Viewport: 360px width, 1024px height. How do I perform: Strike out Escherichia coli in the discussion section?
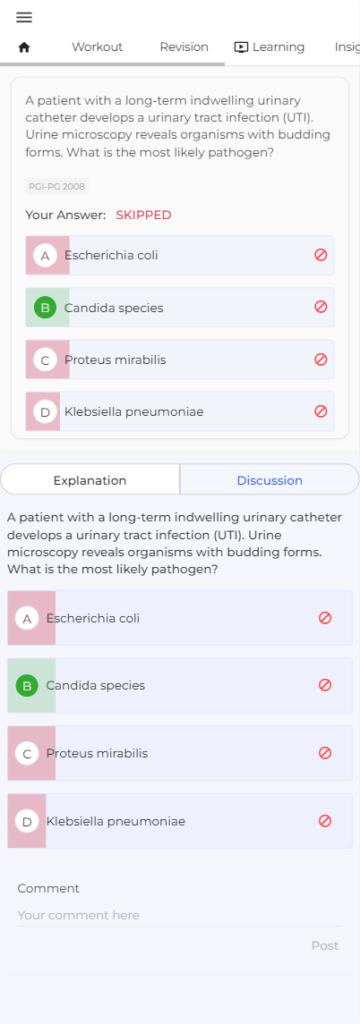click(x=325, y=618)
